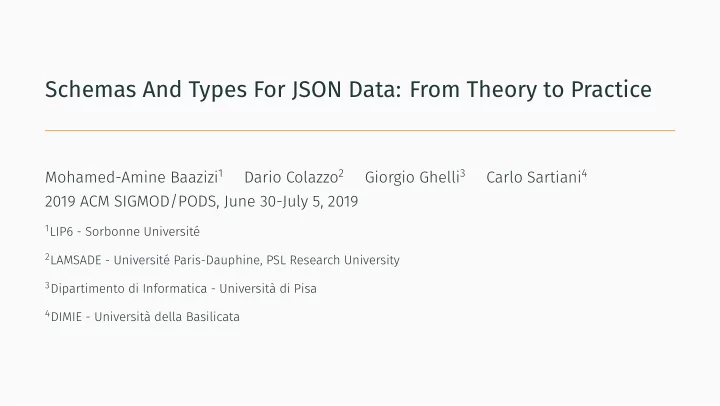Click 'PSL Research University' text
Image resolution: width=720 pixels, height=406 pixels.
tap(333, 260)
